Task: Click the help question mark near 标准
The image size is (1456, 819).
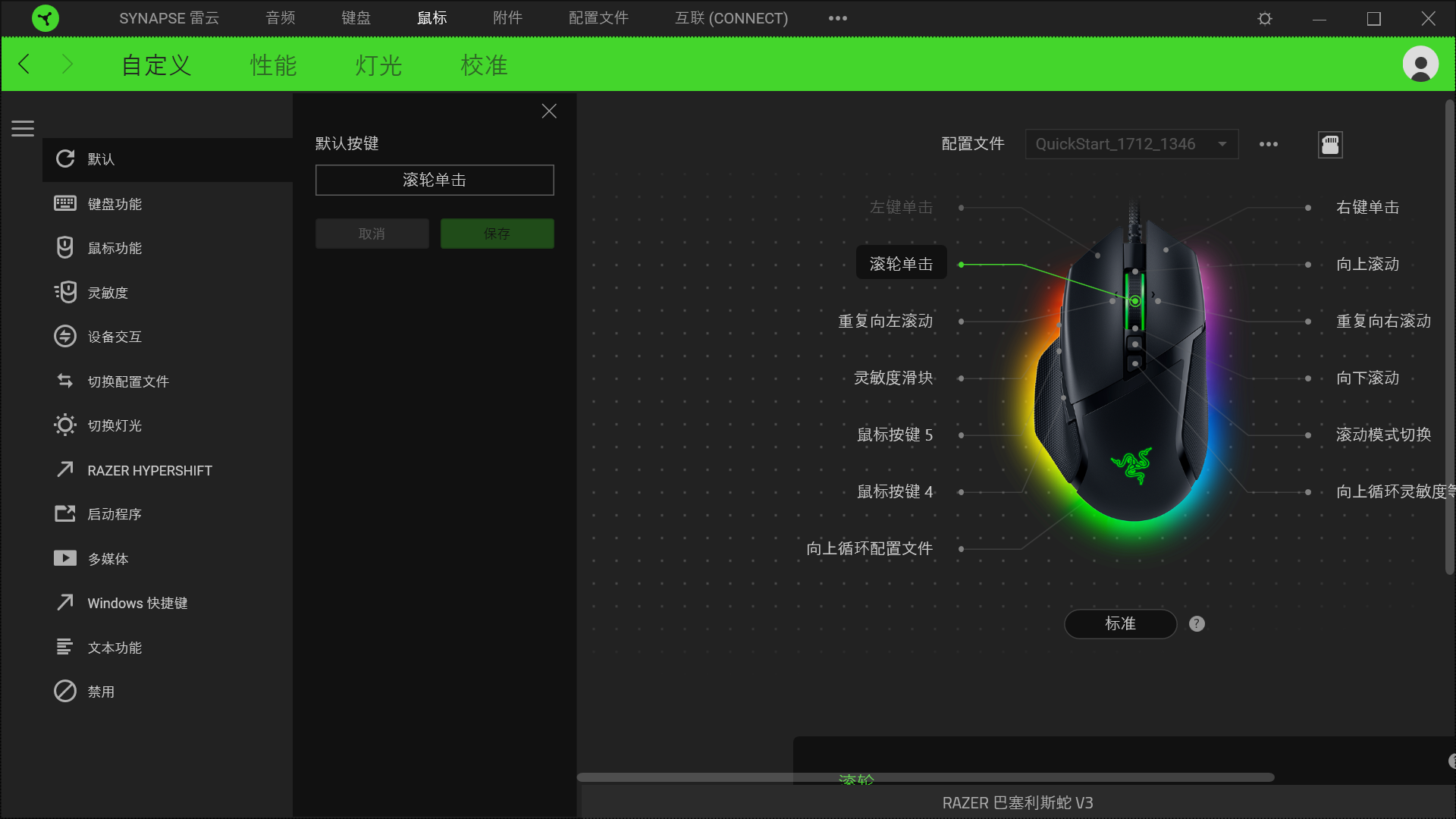Action: click(1197, 623)
